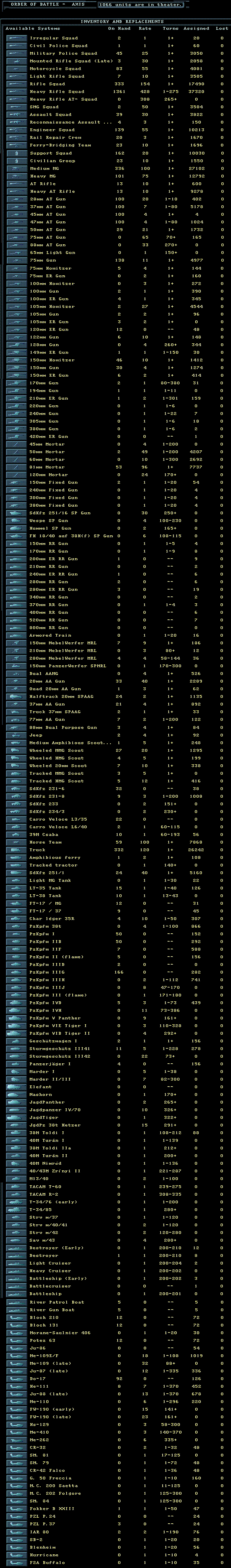Select the 'JagdPanther' row name
231x1568 pixels.
(x=47, y=1102)
